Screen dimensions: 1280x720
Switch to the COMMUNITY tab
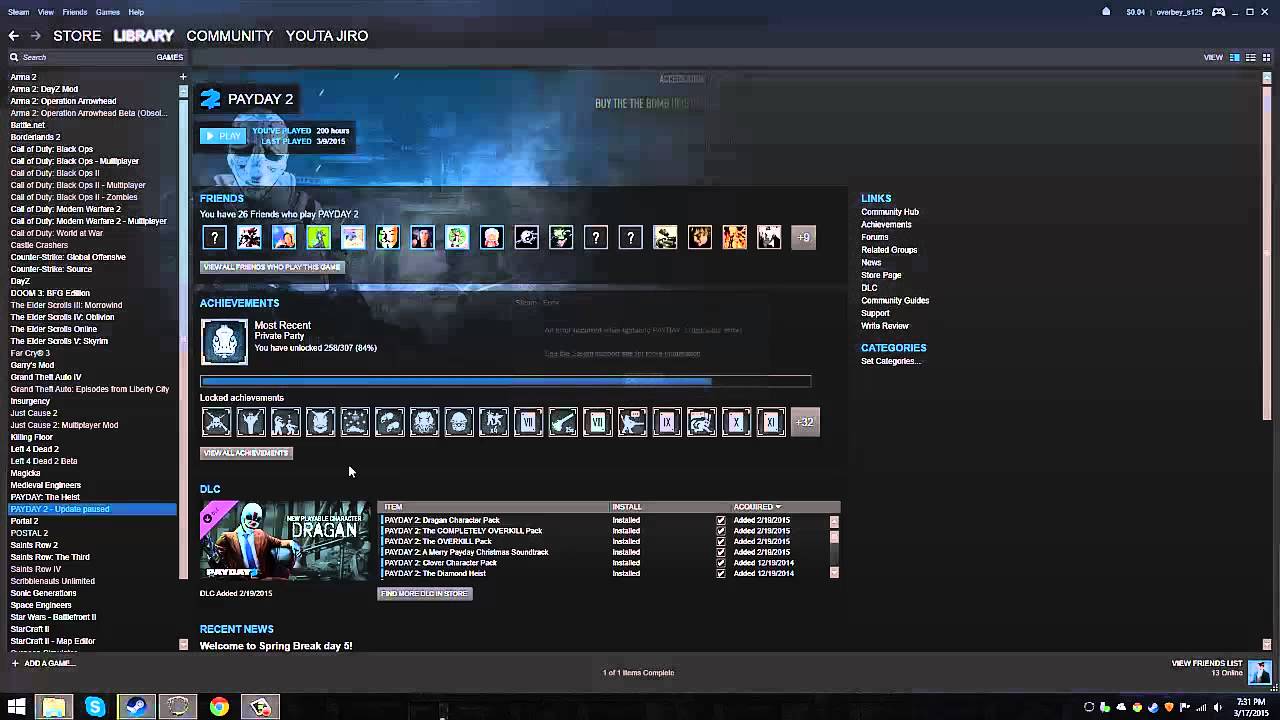pos(229,36)
